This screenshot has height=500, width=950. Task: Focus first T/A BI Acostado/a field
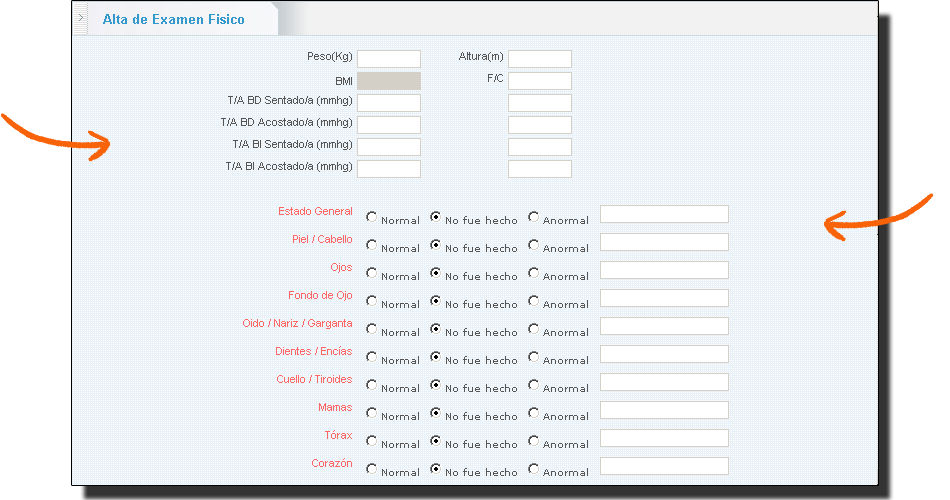388,169
